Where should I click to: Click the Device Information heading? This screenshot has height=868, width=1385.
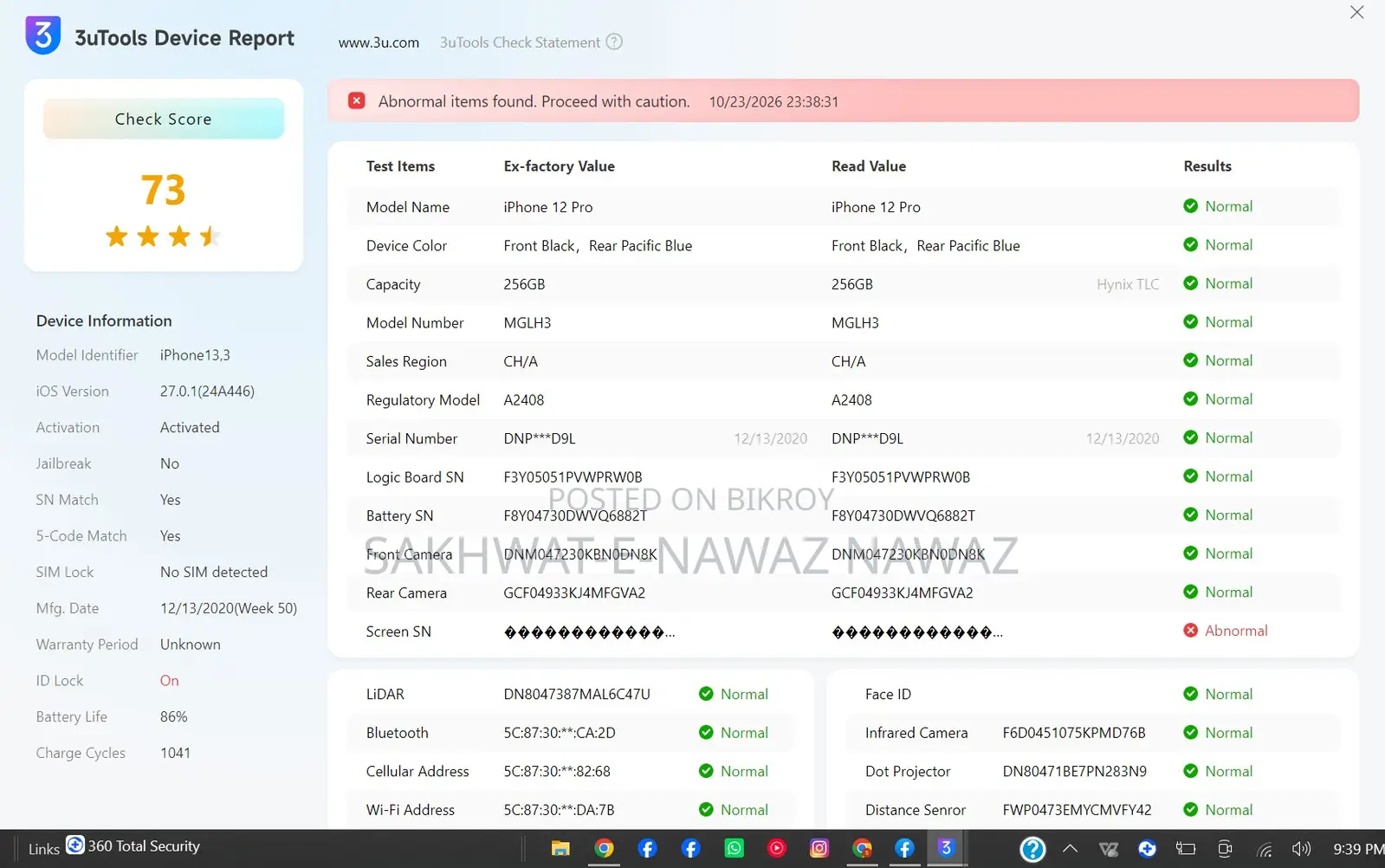[x=104, y=321]
